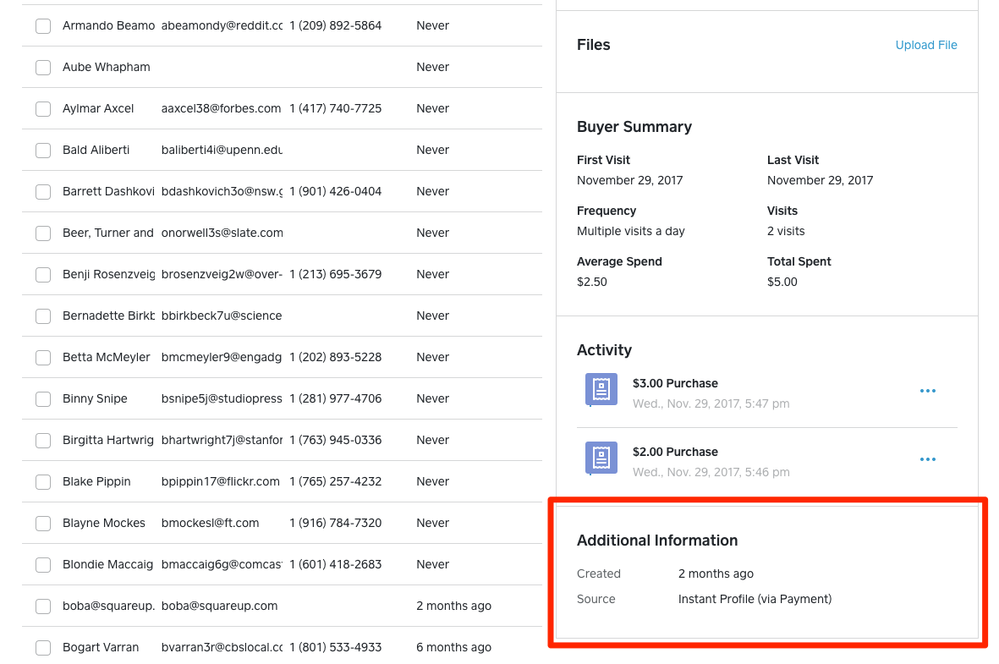The height and width of the screenshot is (664, 999).
Task: Click the $2.00 Purchase receipt icon
Action: 601,458
